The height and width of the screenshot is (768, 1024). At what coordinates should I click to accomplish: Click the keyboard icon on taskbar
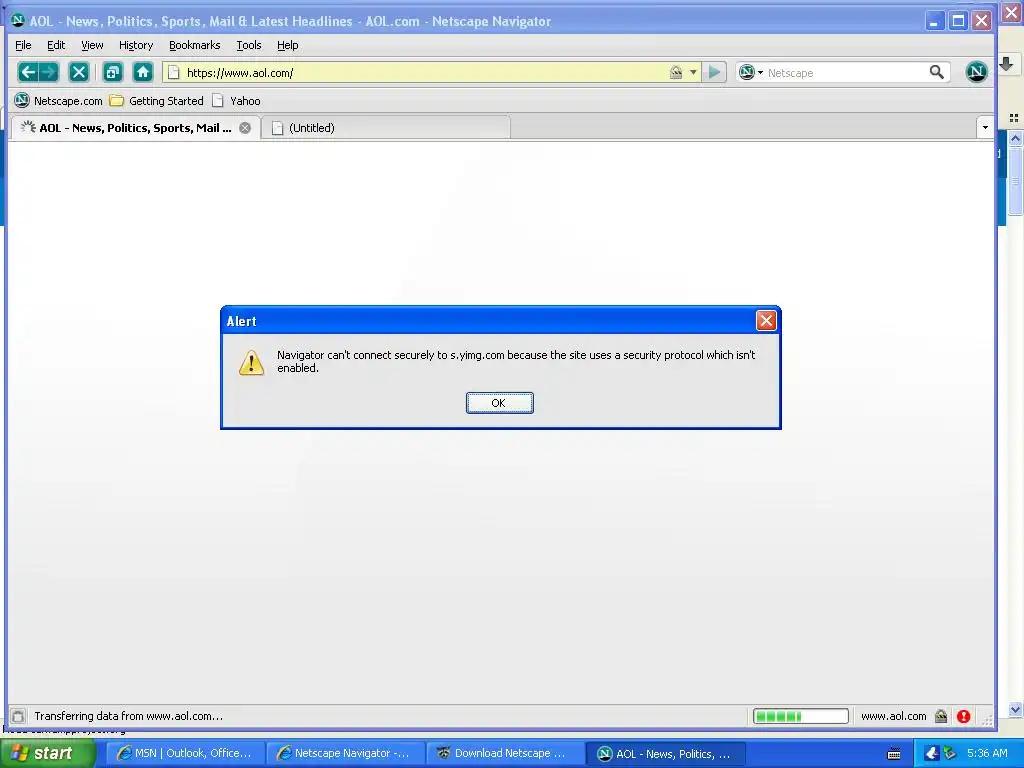[894, 754]
